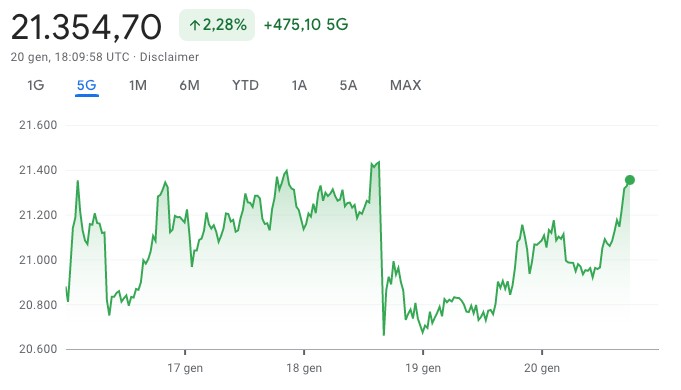Screen dimensions: 681x390
Task: Click the 21.400 y-axis label
Action: click(x=38, y=170)
